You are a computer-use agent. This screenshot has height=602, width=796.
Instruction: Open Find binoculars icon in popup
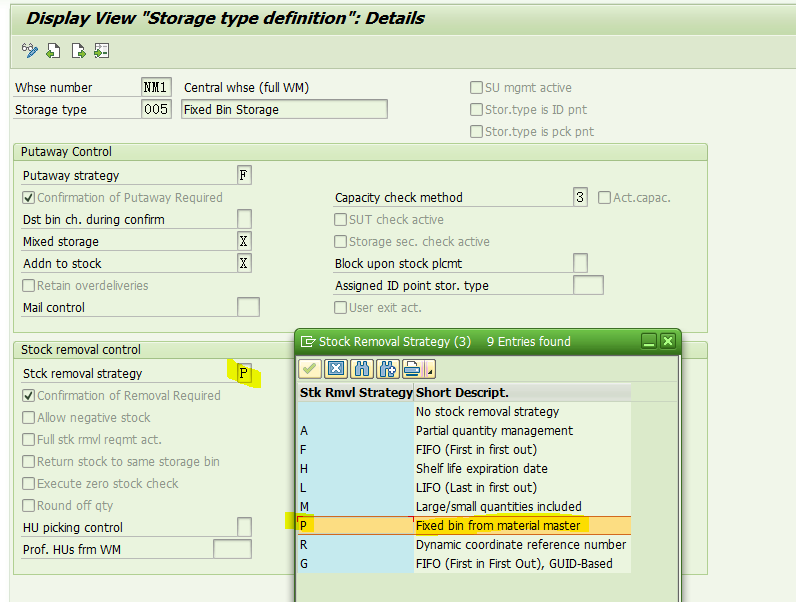(362, 369)
